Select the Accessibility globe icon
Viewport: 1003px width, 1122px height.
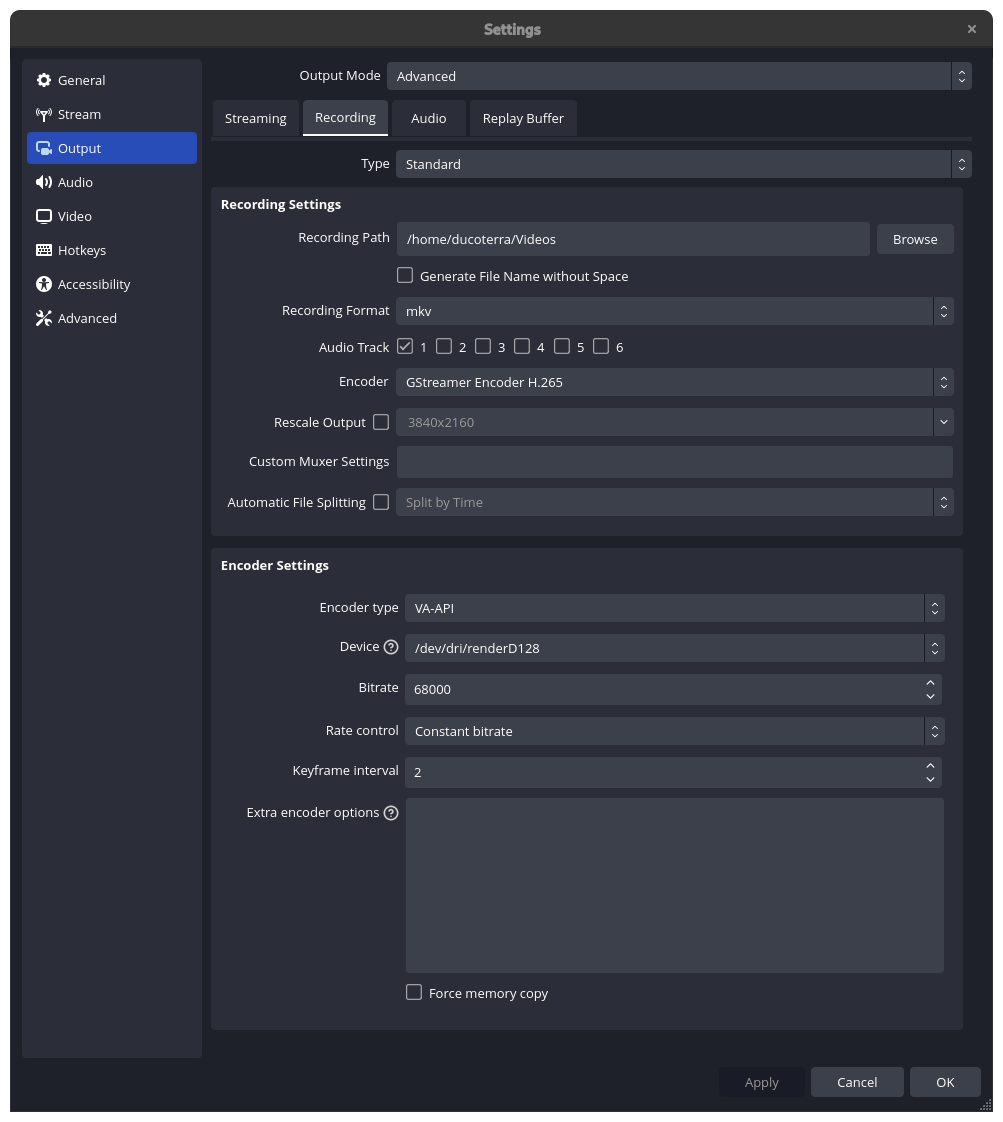click(x=44, y=284)
